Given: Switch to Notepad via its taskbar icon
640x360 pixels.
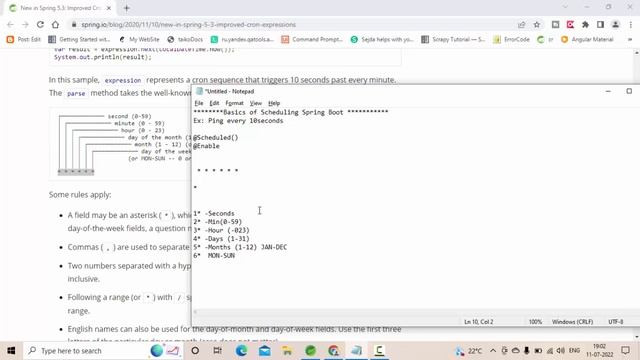Looking at the screenshot, I should click(356, 351).
